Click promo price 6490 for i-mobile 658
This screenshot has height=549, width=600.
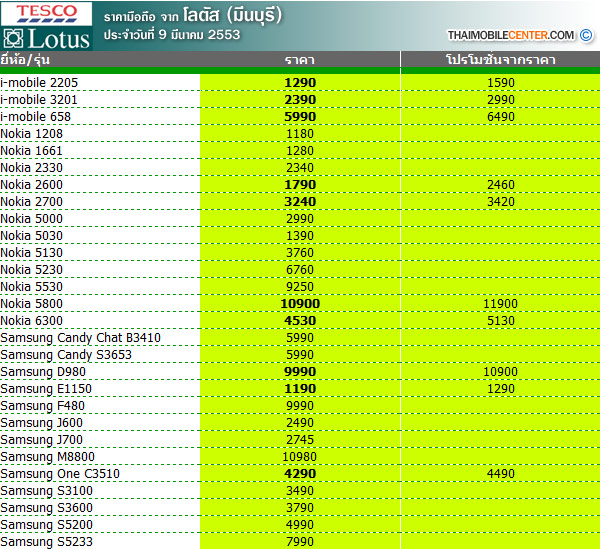500,116
